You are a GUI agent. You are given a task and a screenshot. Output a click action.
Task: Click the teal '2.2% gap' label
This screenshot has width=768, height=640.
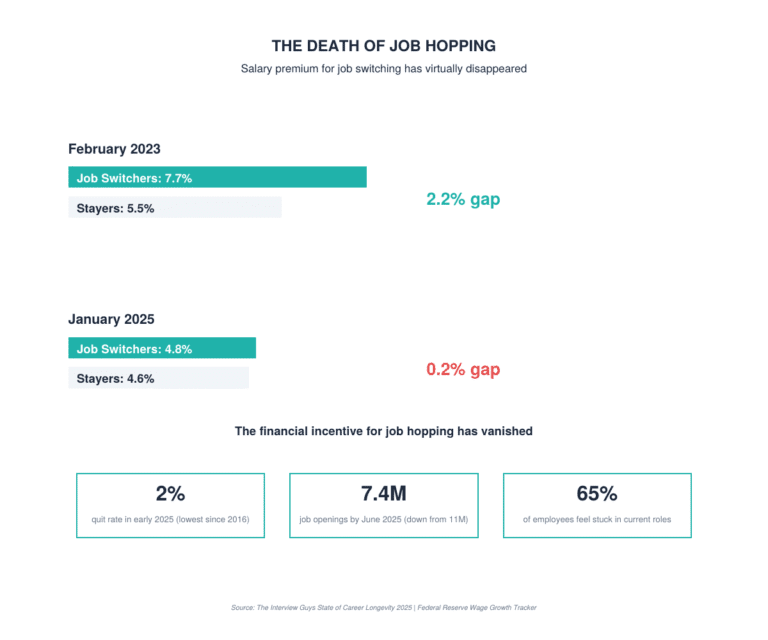(x=463, y=199)
